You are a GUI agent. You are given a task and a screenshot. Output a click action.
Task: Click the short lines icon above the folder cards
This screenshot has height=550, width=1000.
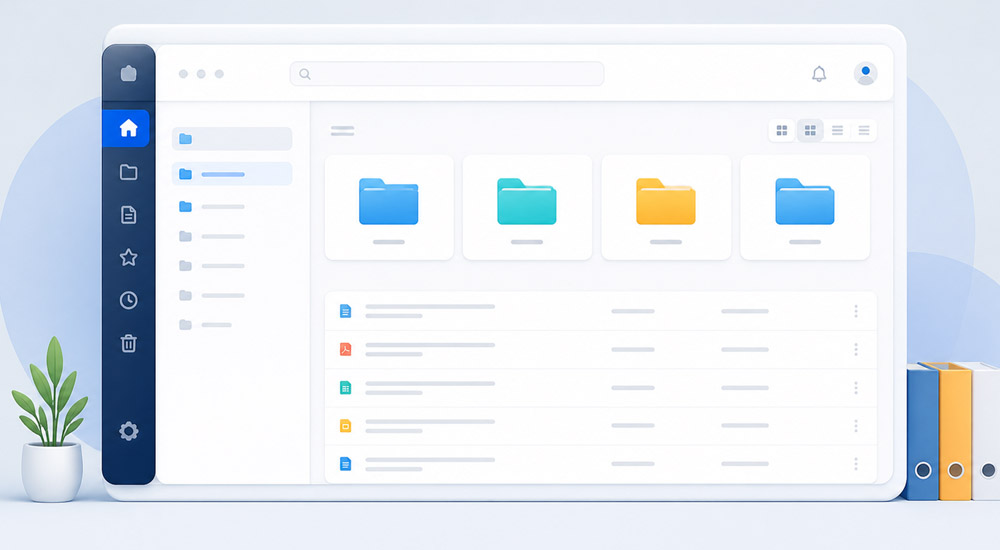tap(342, 131)
